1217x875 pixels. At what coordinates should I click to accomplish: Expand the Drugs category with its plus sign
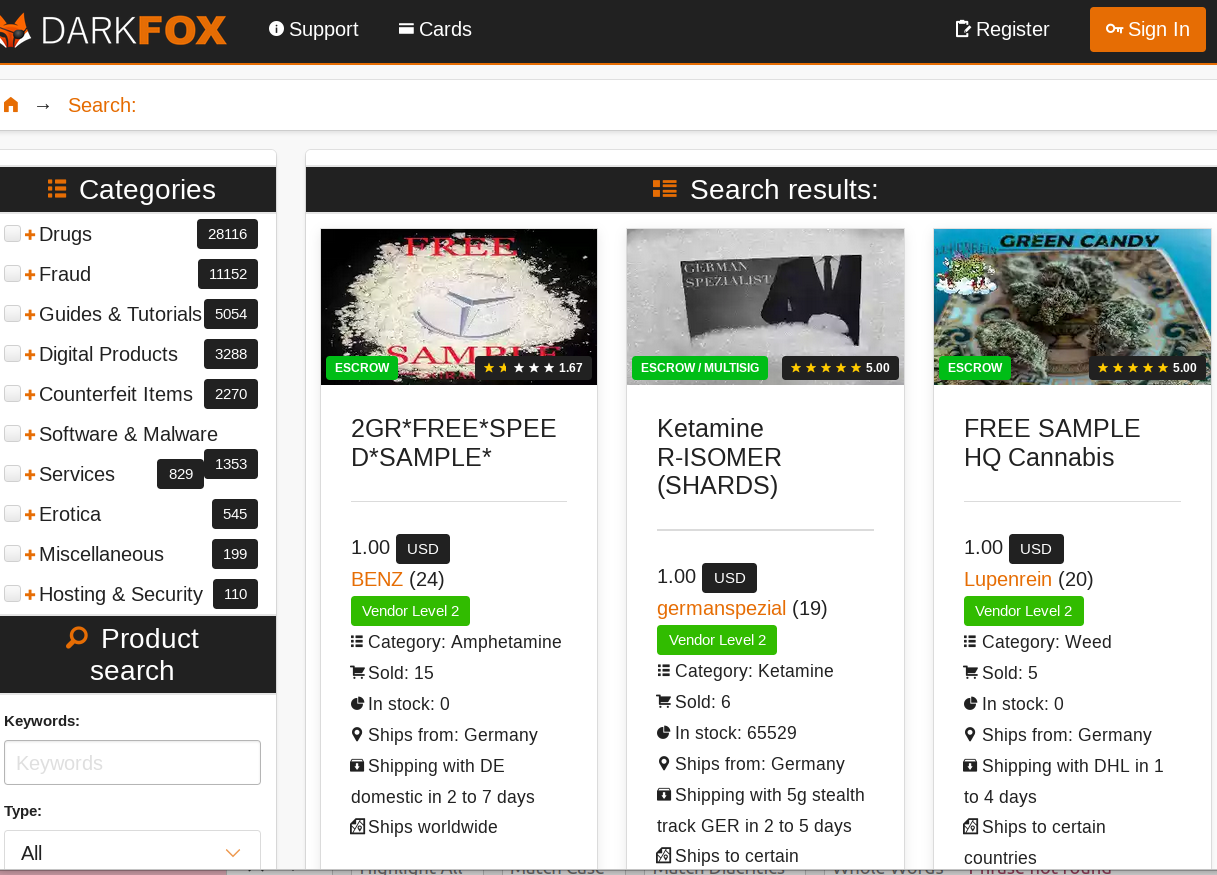[x=29, y=233]
